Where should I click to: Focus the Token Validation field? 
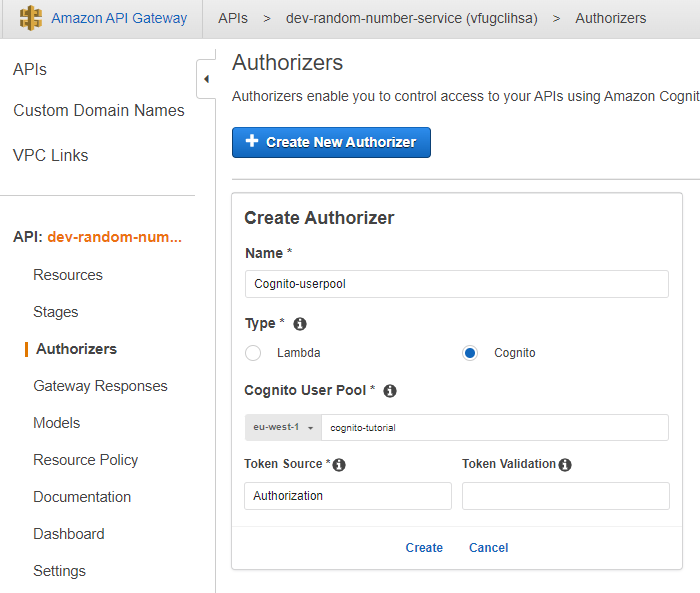pyautogui.click(x=566, y=496)
